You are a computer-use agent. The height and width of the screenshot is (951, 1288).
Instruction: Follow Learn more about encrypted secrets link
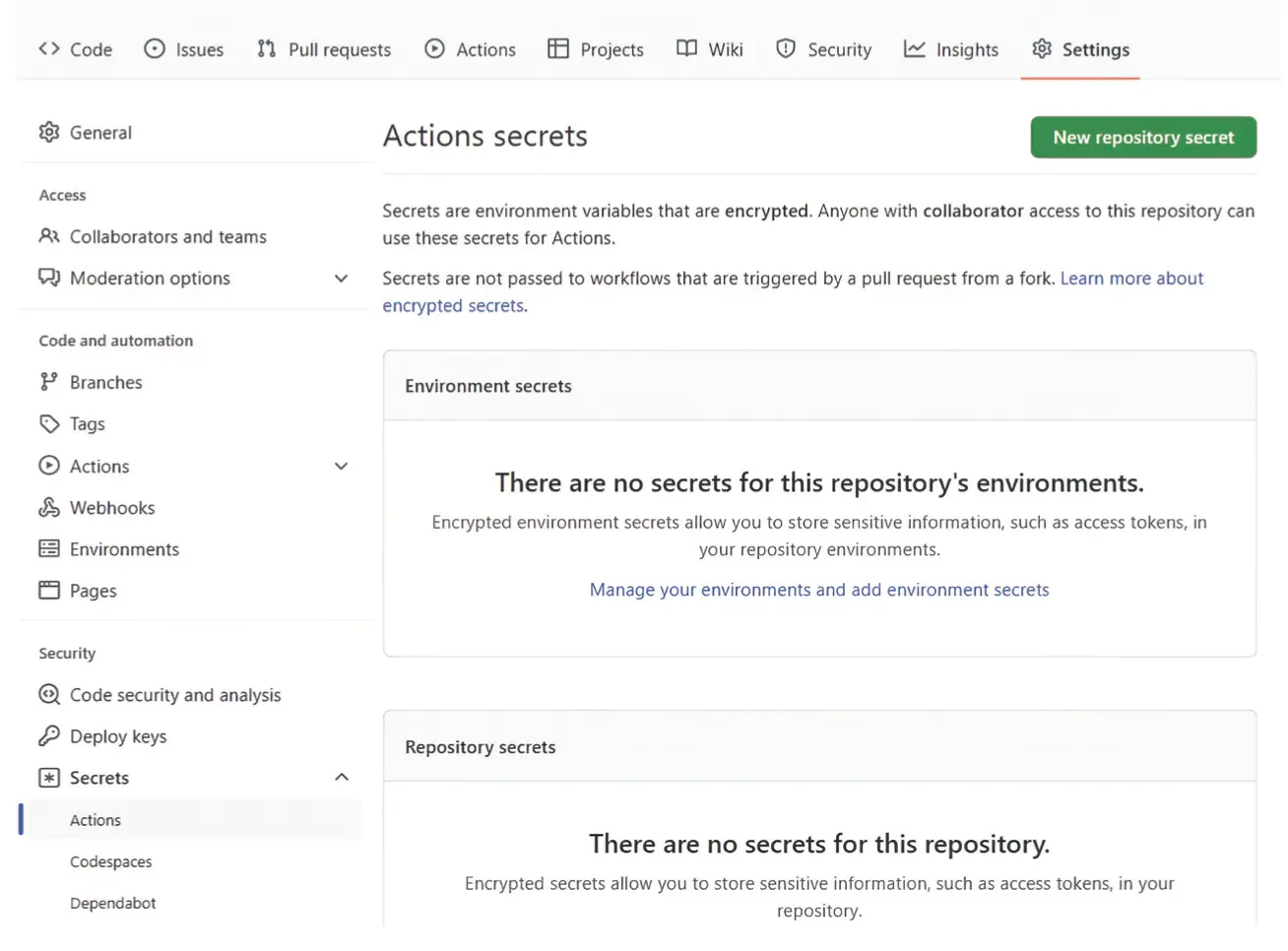coord(1130,279)
